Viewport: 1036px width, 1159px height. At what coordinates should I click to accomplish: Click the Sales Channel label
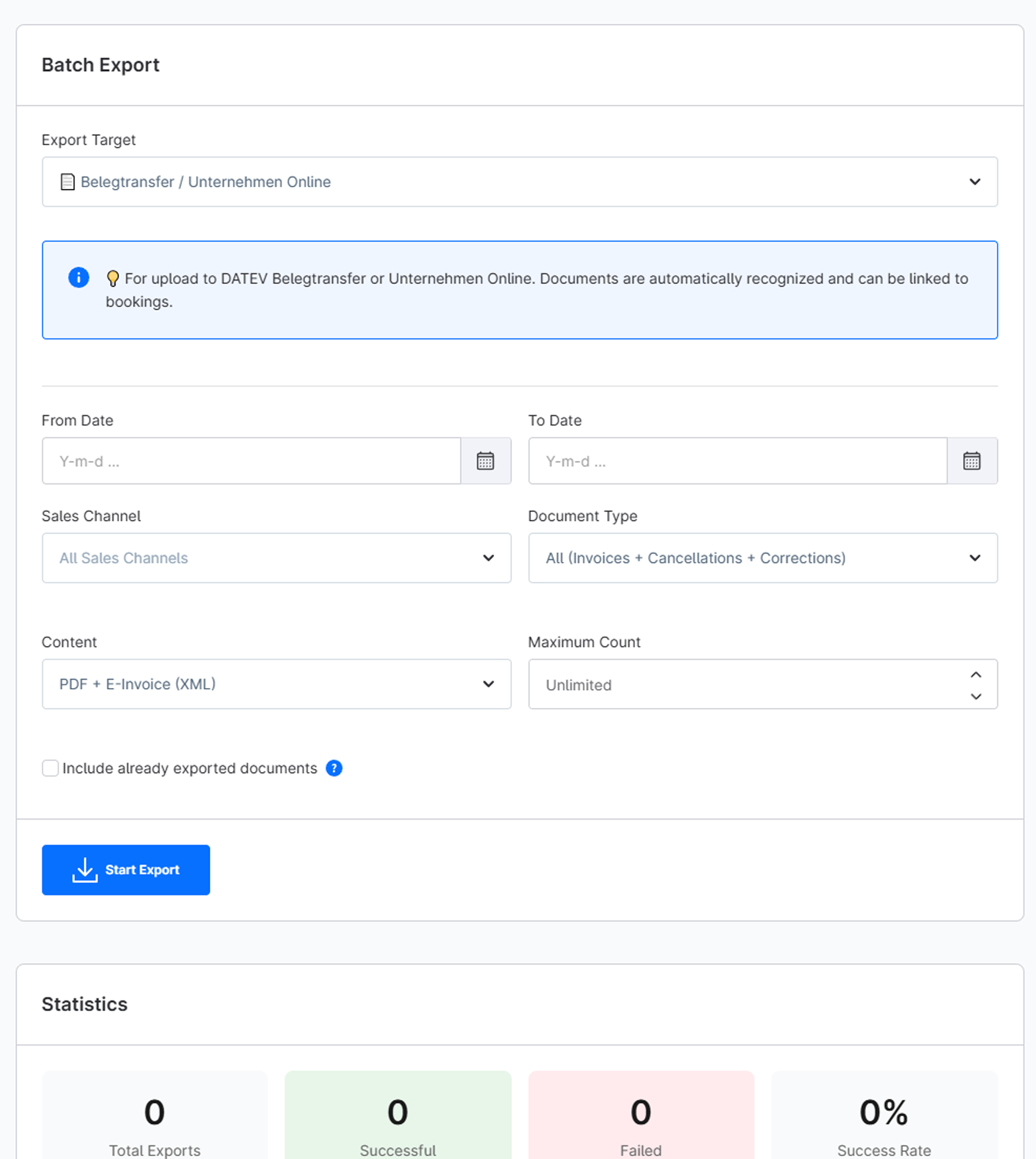click(x=91, y=516)
